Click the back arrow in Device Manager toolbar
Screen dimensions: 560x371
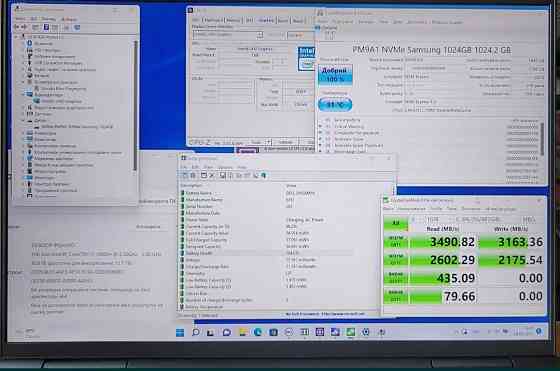pyautogui.click(x=16, y=27)
